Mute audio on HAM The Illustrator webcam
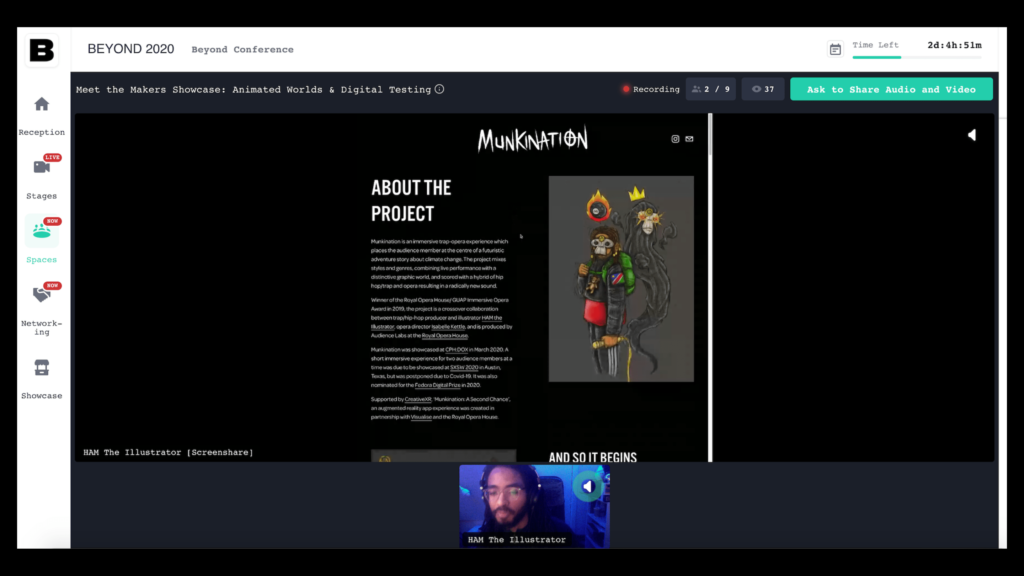This screenshot has height=576, width=1024. [588, 487]
